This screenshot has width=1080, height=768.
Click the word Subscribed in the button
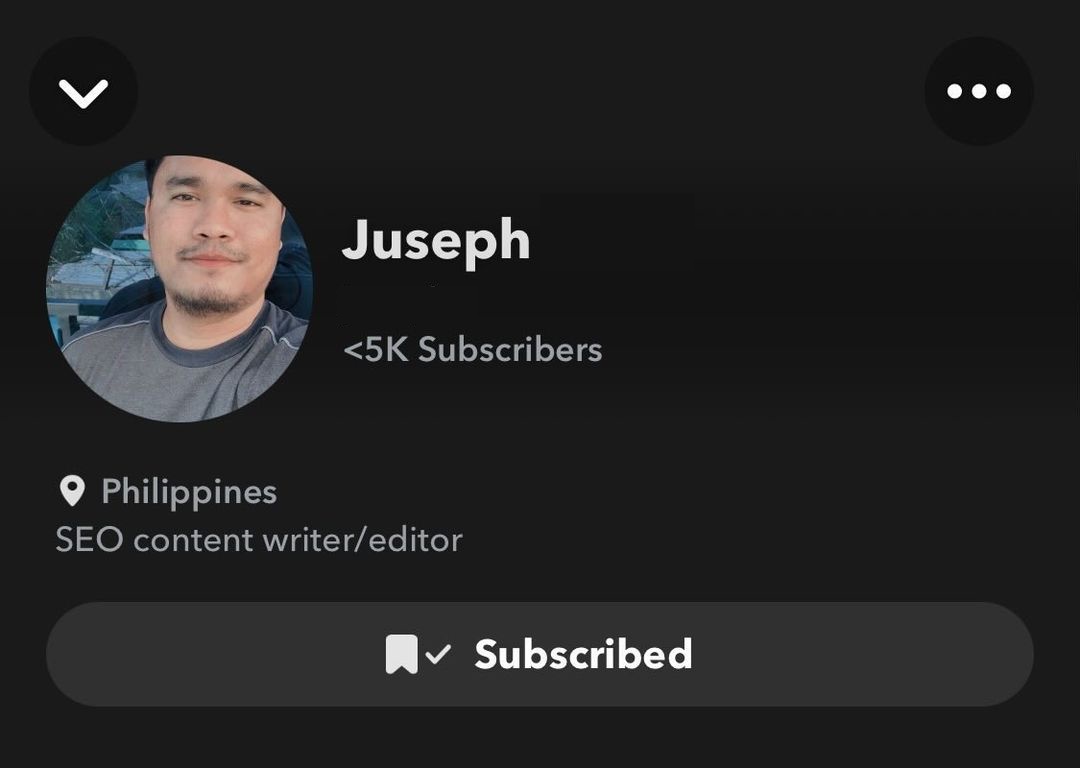click(583, 654)
